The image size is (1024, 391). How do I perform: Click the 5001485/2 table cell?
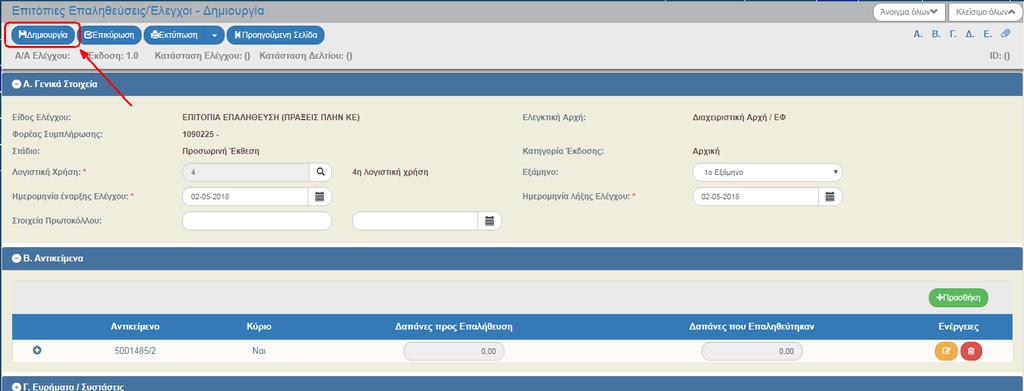[135, 351]
